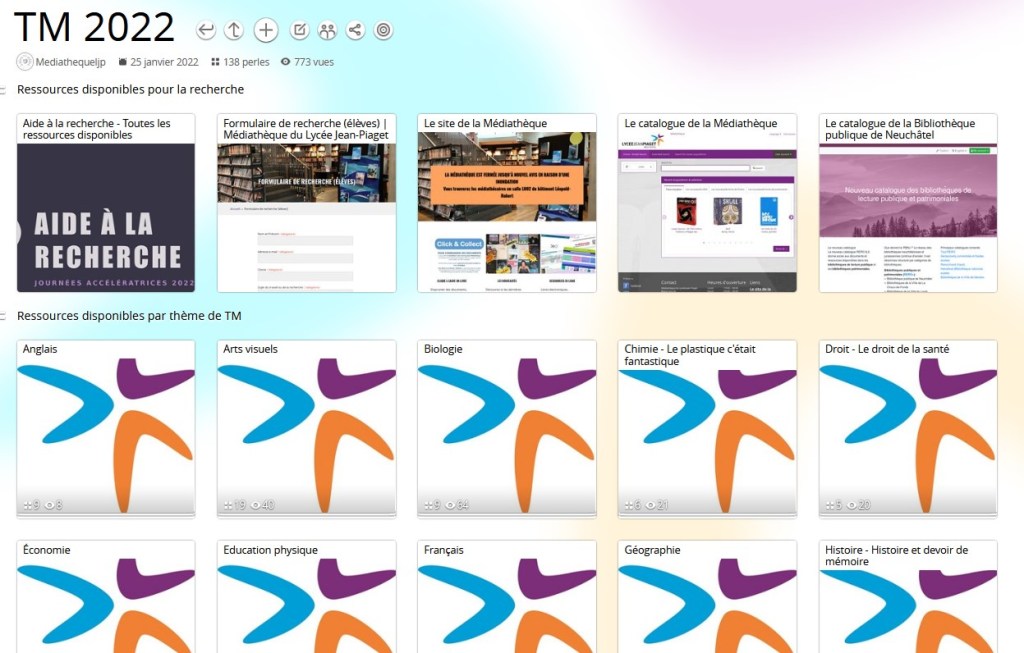Click the share icon in the toolbar

point(355,31)
